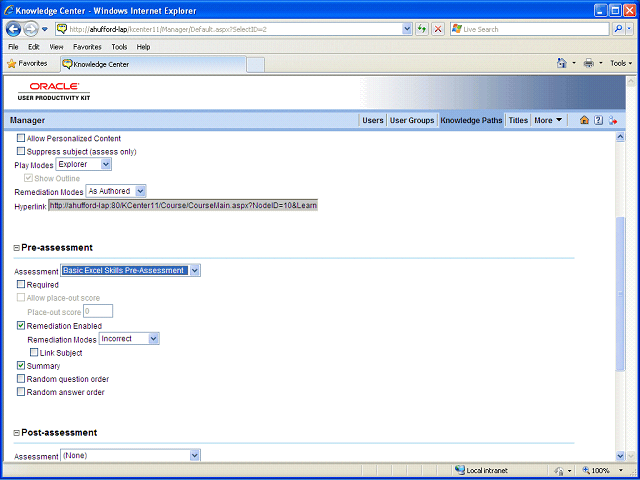Open the Basic Excel Skills Pre-Assessment dropdown
Image resolution: width=640 pixels, height=480 pixels.
130,270
